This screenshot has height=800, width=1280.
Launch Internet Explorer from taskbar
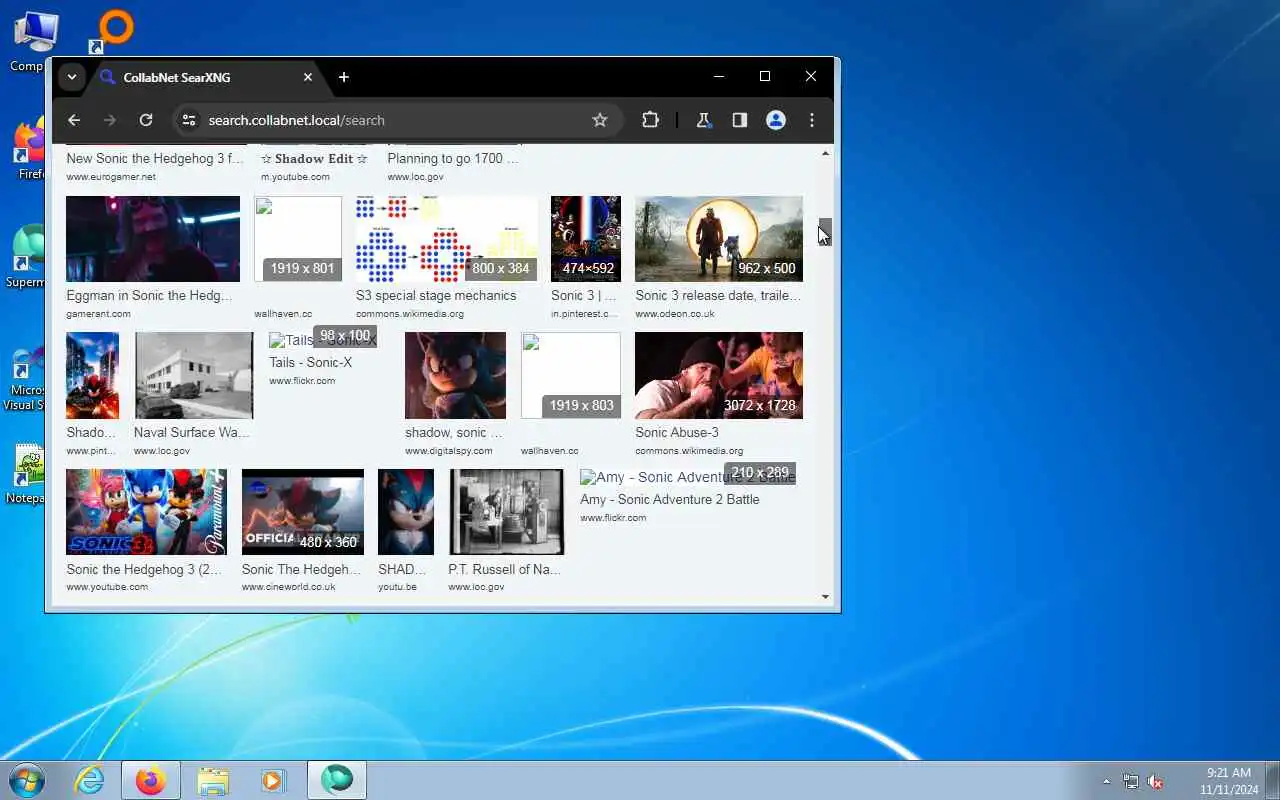click(x=90, y=780)
